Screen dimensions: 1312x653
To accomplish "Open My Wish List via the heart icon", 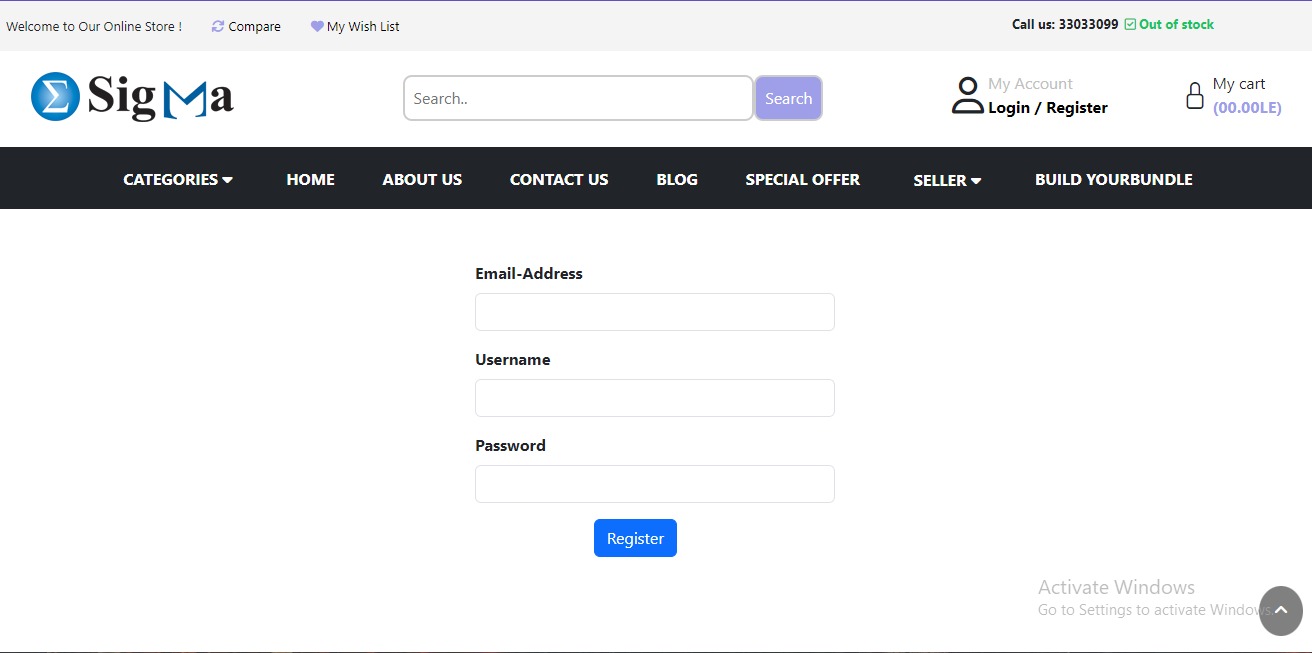I will tap(317, 26).
